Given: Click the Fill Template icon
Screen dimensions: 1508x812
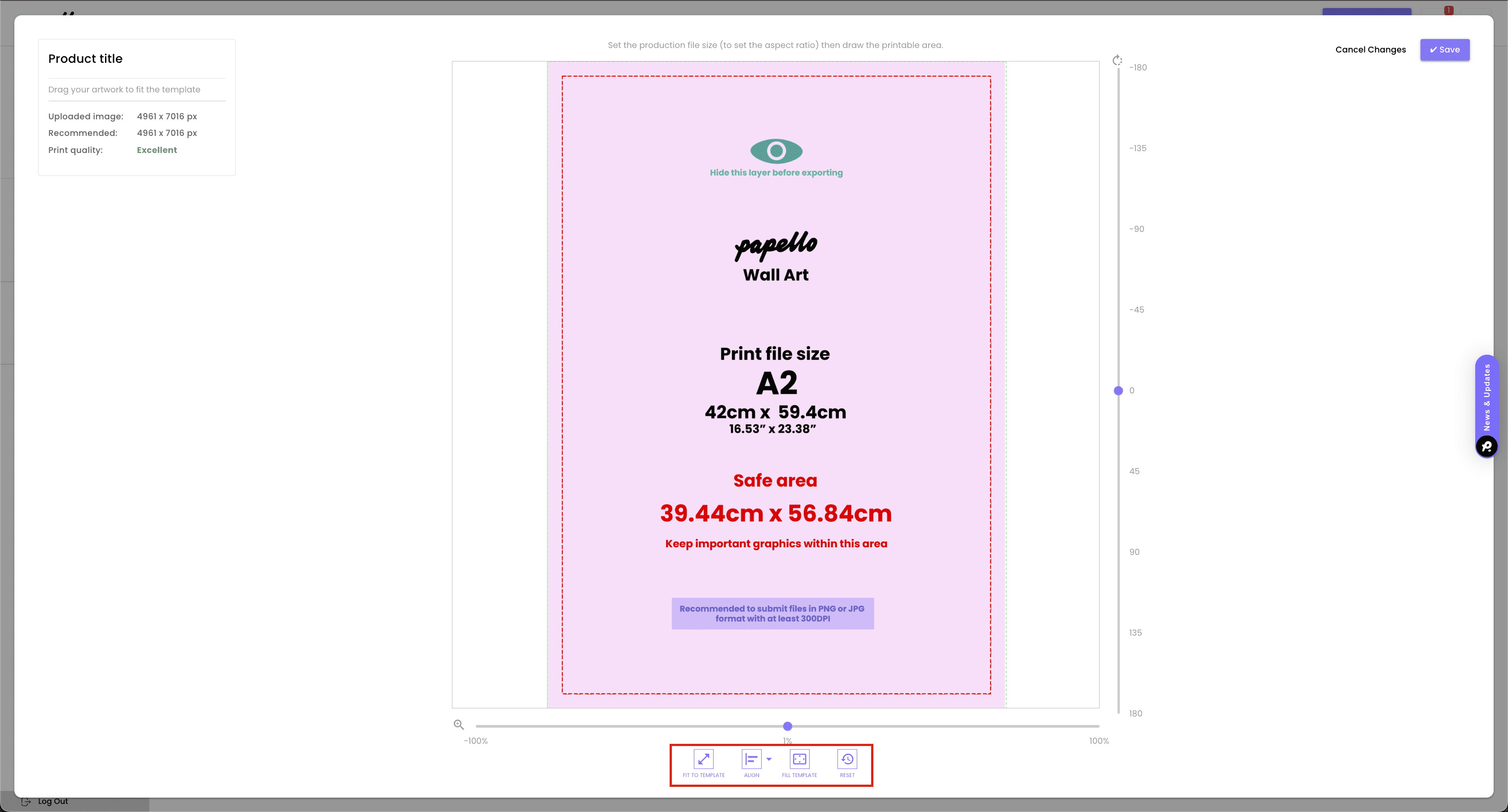Looking at the screenshot, I should point(799,759).
